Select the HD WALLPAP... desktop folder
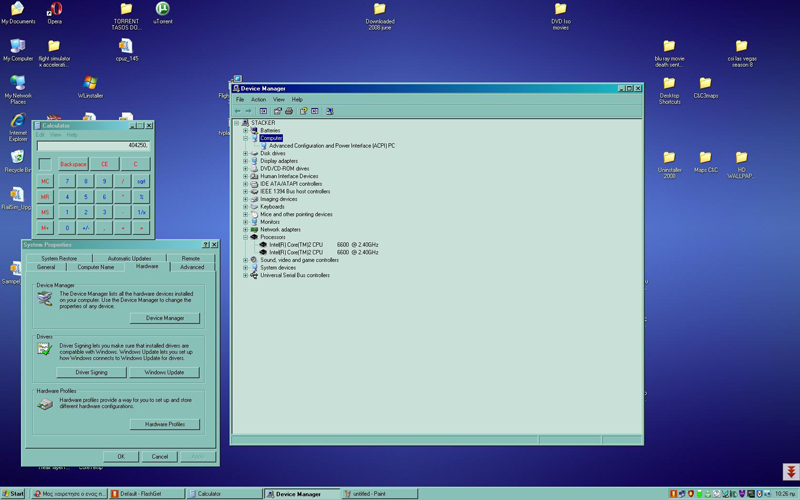Screen dimensions: 800x500 pos(741,164)
